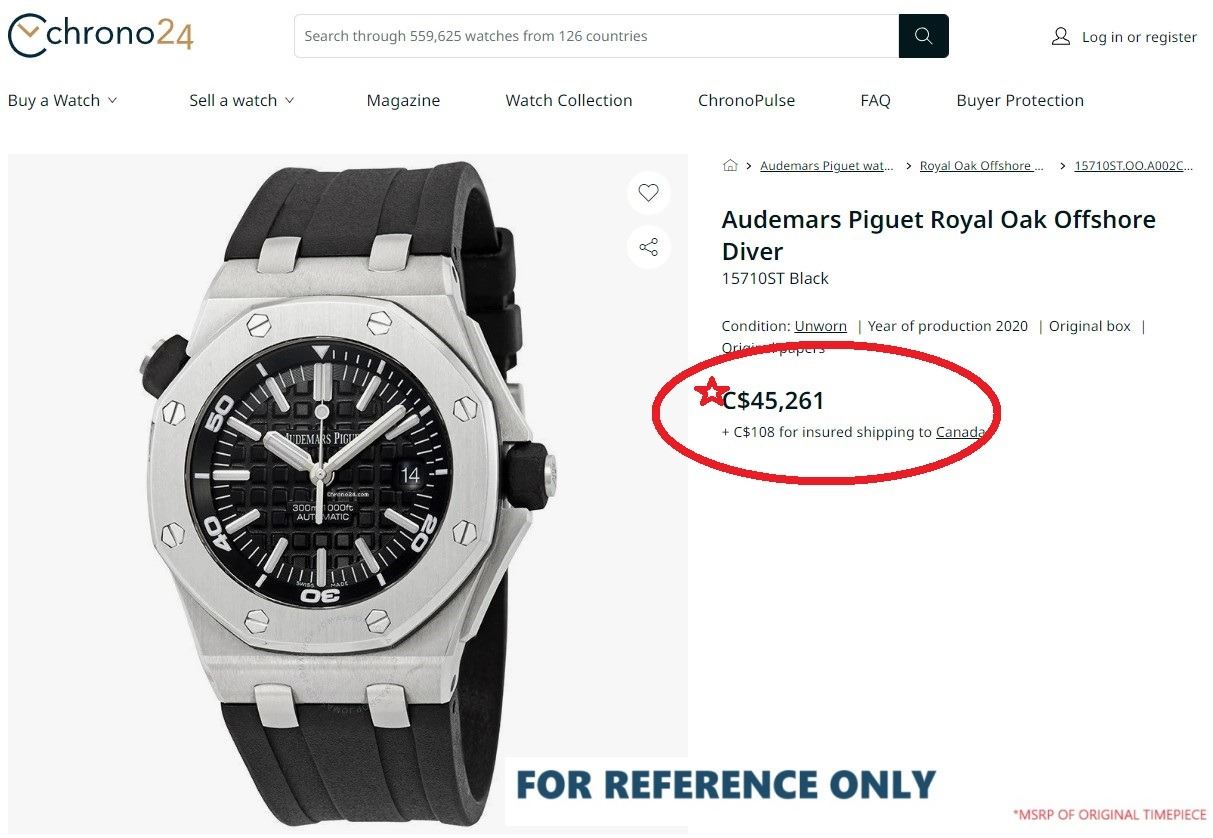Viewport: 1213px width, 838px height.
Task: Open Audemars Piguet watches breadcrumb link
Action: (826, 166)
